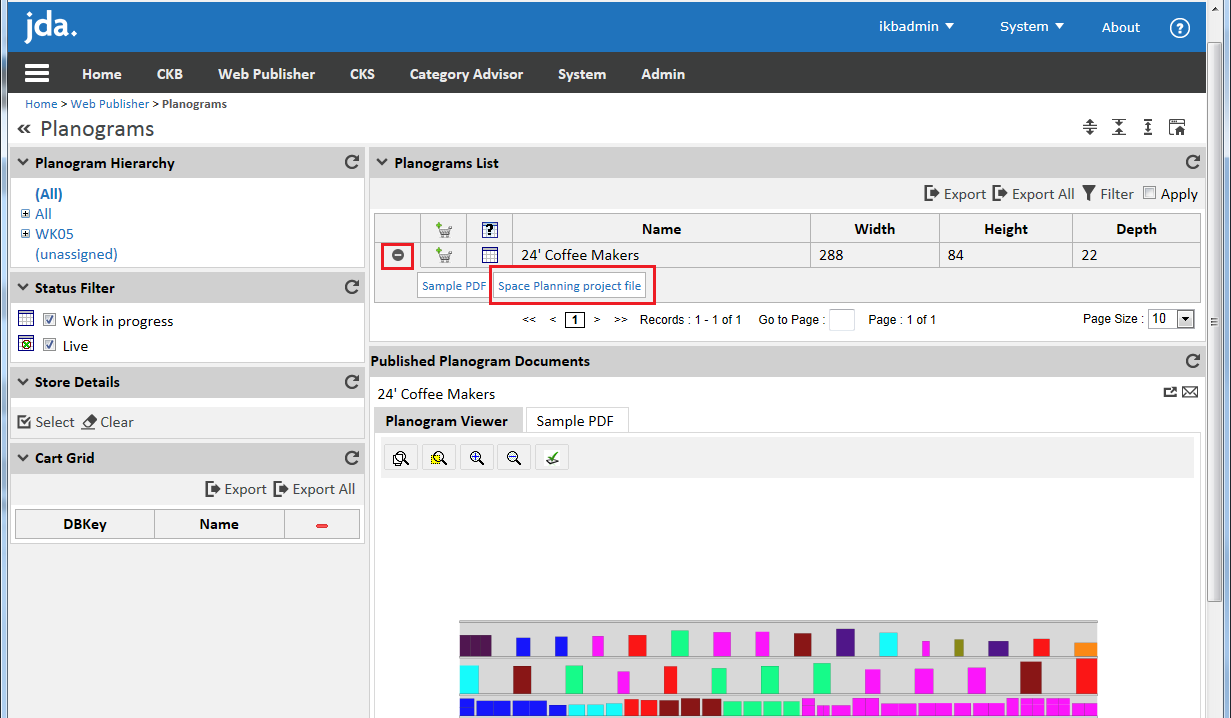1231x718 pixels.
Task: Click the zoom out magnifier icon
Action: pos(514,458)
